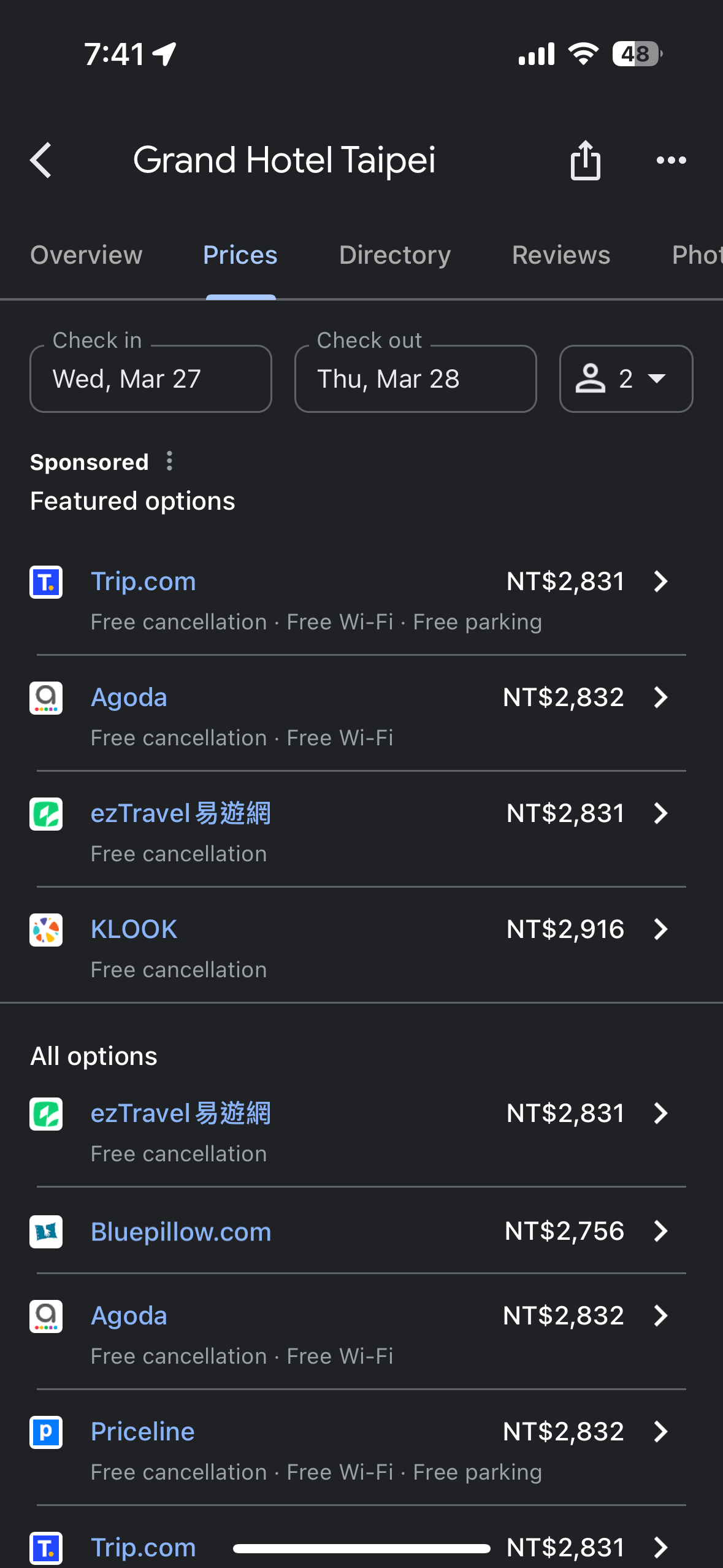
Task: Tap the back arrow icon
Action: click(41, 160)
